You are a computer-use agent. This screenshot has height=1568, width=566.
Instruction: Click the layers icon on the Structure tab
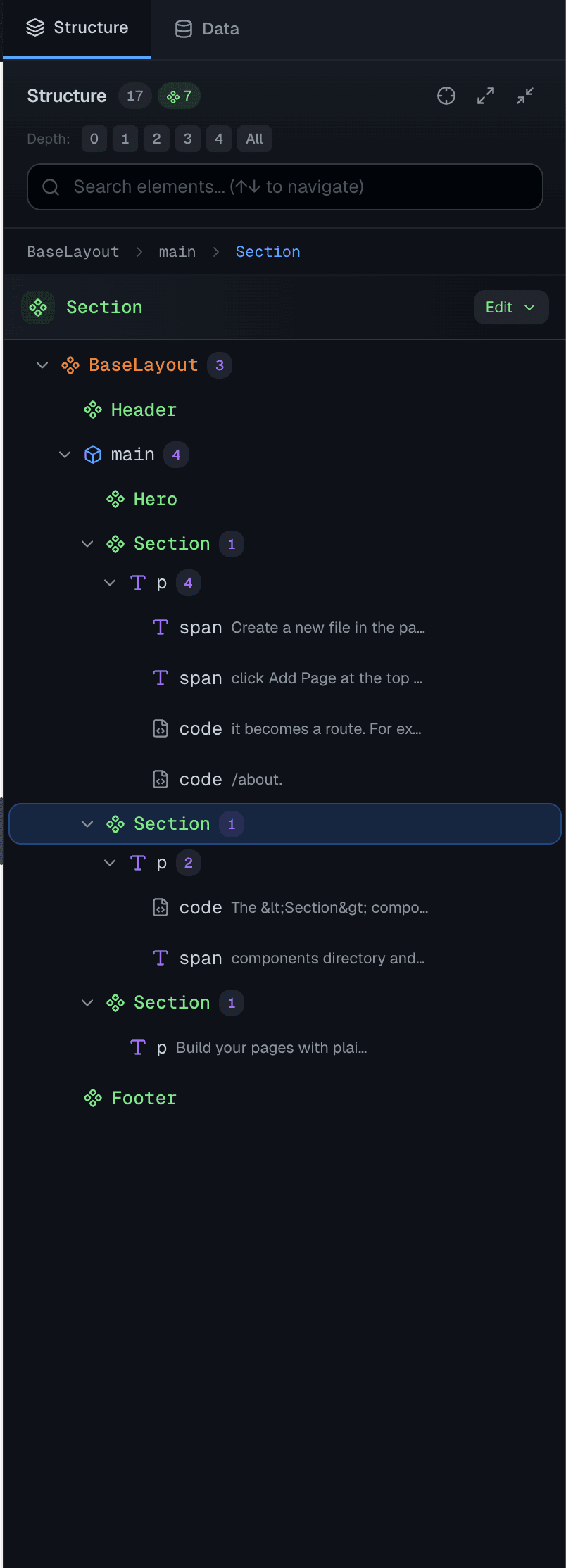point(34,27)
